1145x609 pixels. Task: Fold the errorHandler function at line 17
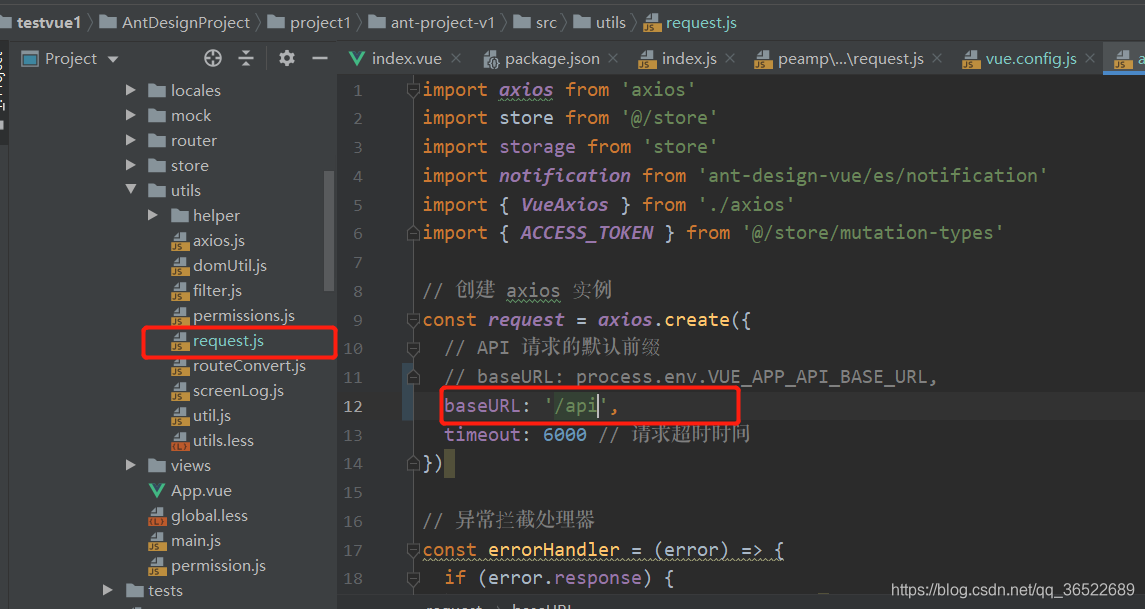pyautogui.click(x=413, y=550)
